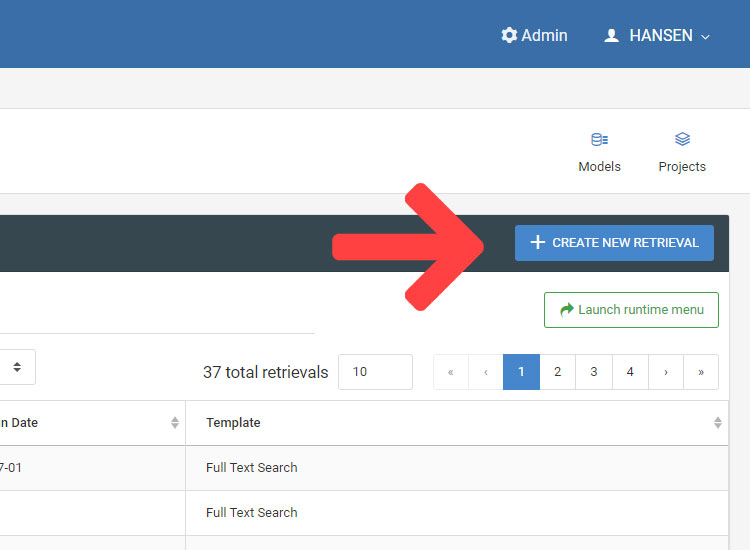Click the user profile icon
The width and height of the screenshot is (750, 550).
coord(611,35)
